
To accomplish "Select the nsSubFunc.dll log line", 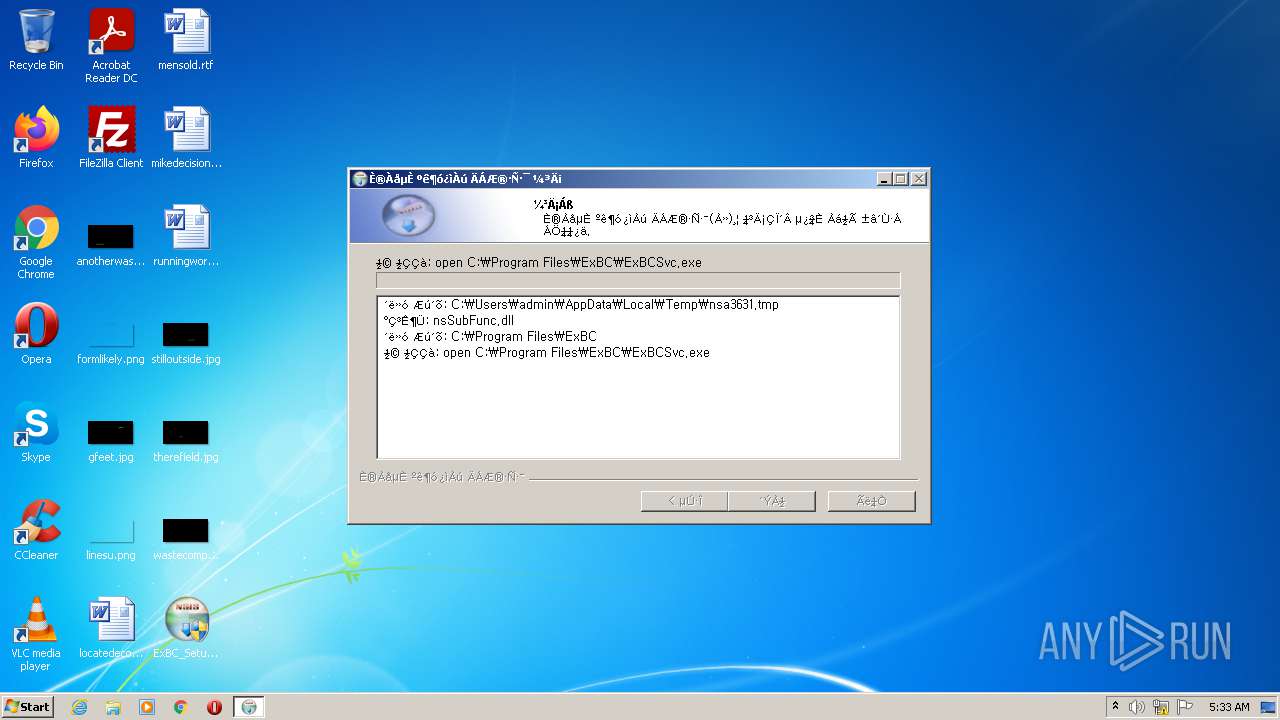I will (448, 321).
